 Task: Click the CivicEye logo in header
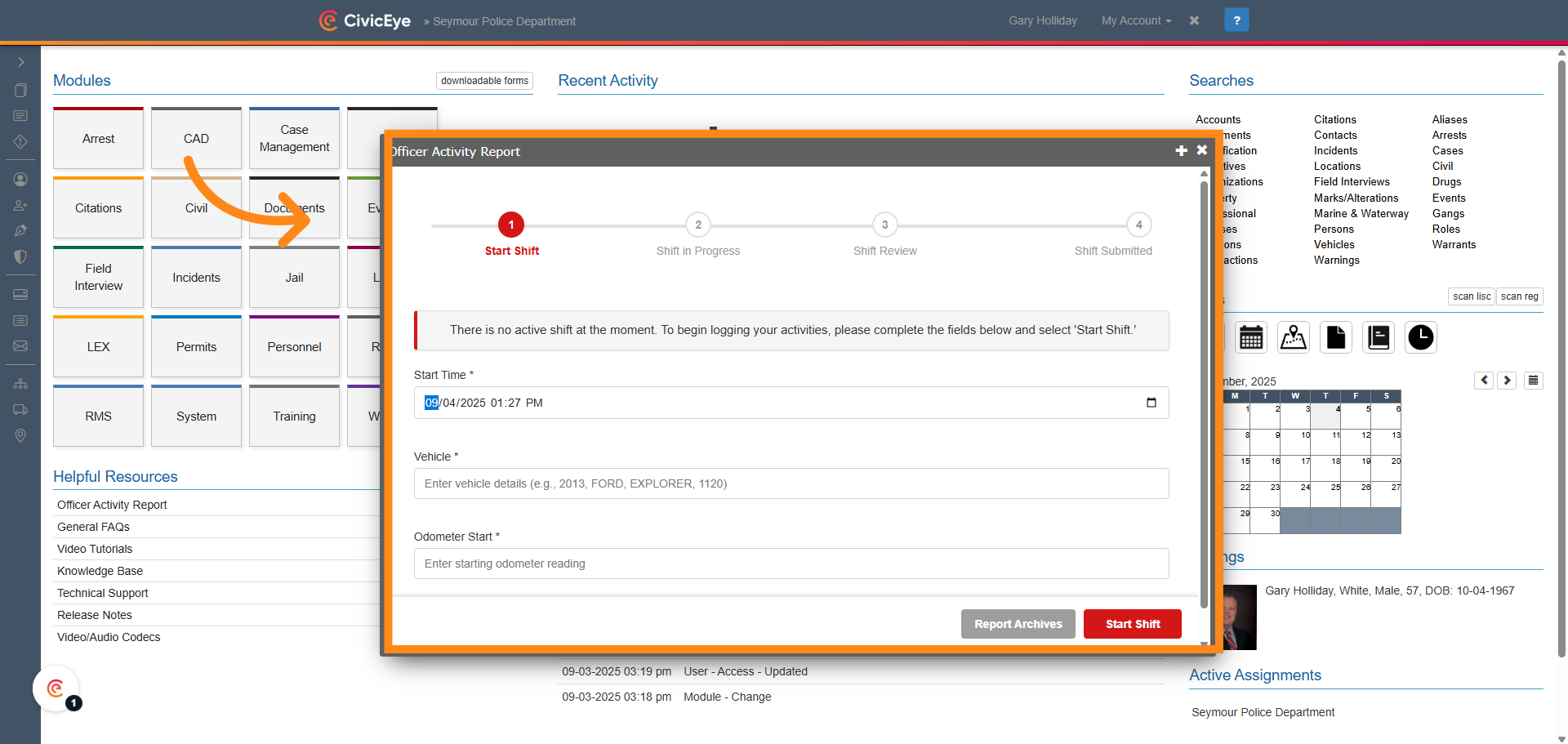365,20
